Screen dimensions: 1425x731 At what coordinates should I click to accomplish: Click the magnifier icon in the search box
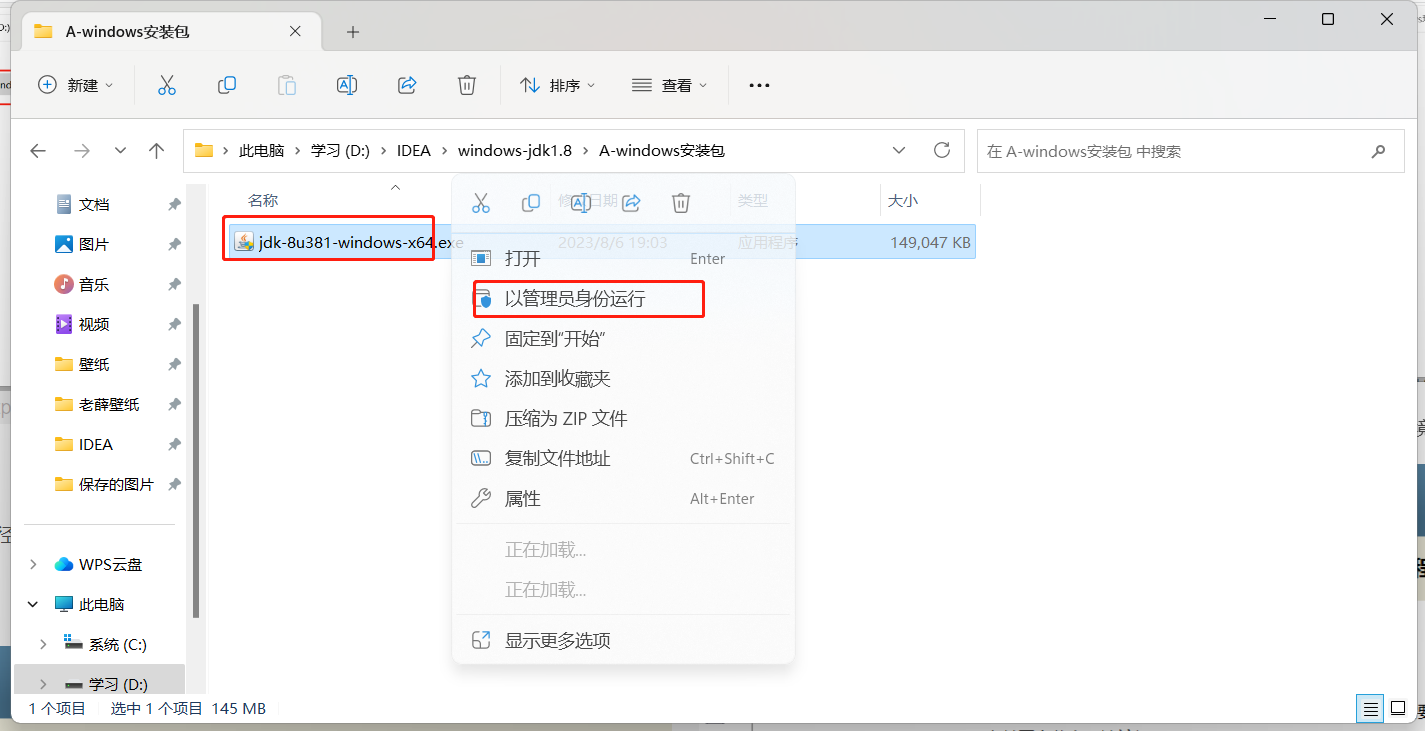1379,151
